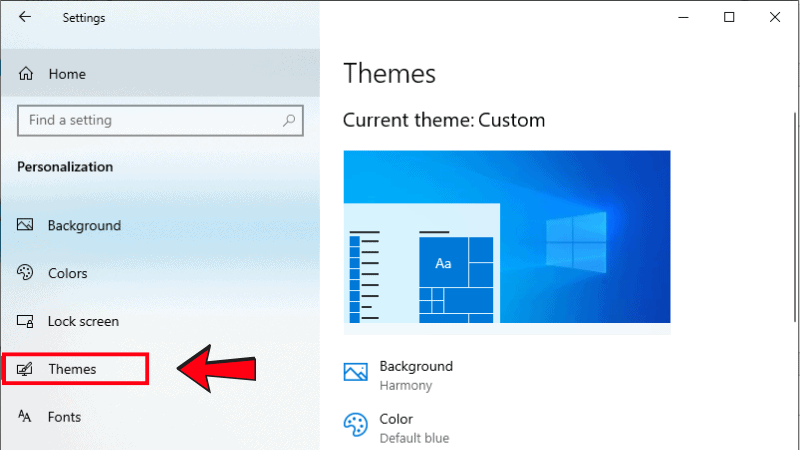This screenshot has width=800, height=450.
Task: Click the magnifier icon in the search box
Action: tap(290, 120)
